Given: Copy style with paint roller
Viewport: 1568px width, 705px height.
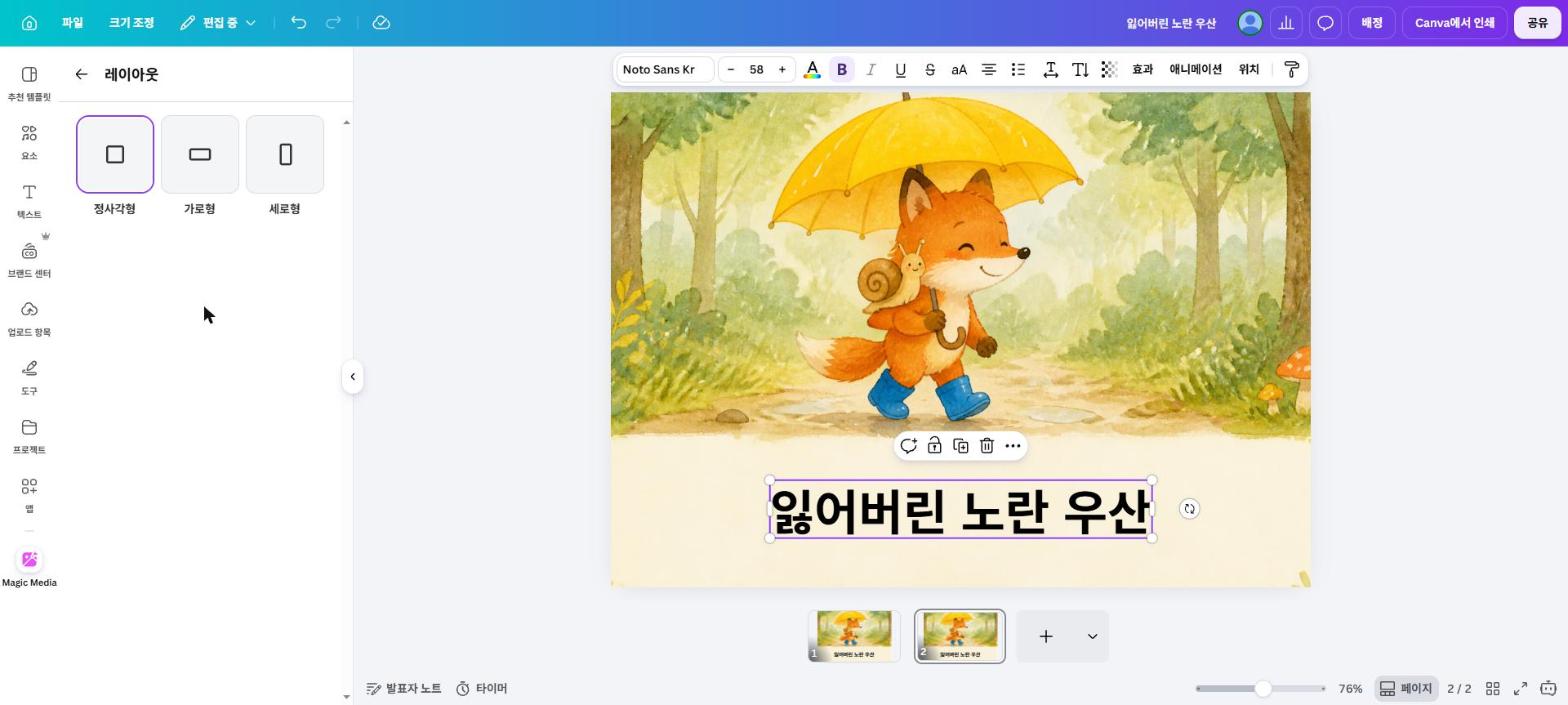Looking at the screenshot, I should tap(1291, 69).
